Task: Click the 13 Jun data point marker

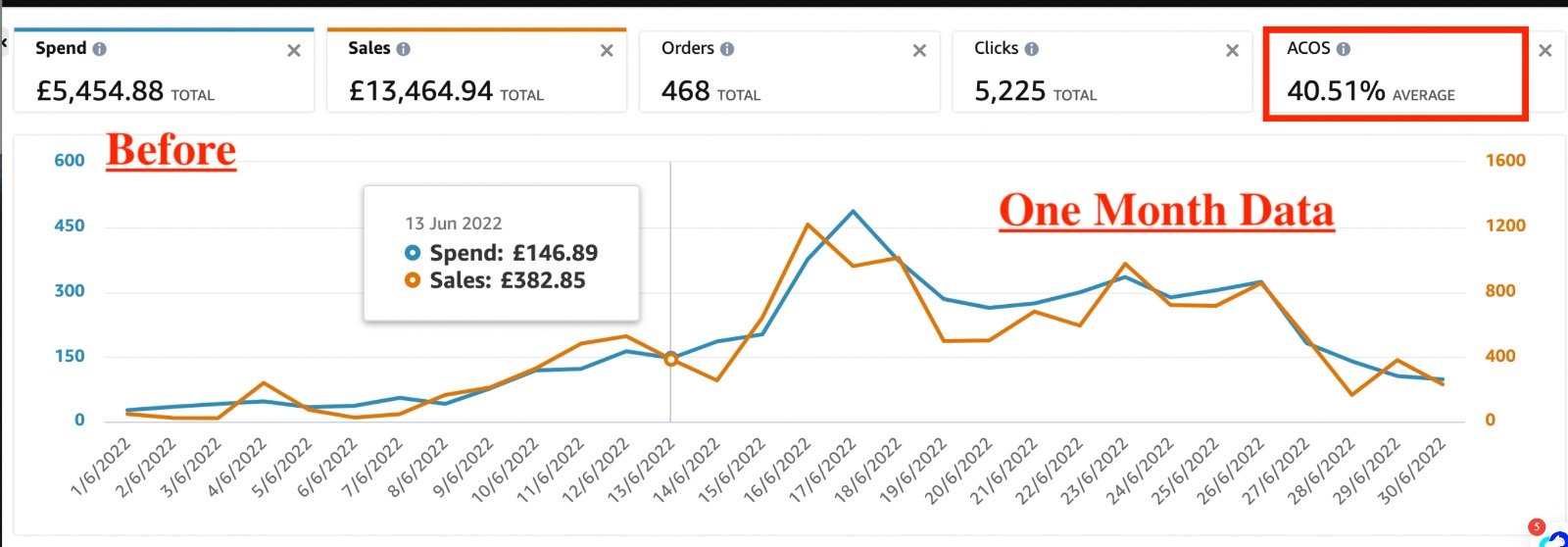Action: pos(671,360)
